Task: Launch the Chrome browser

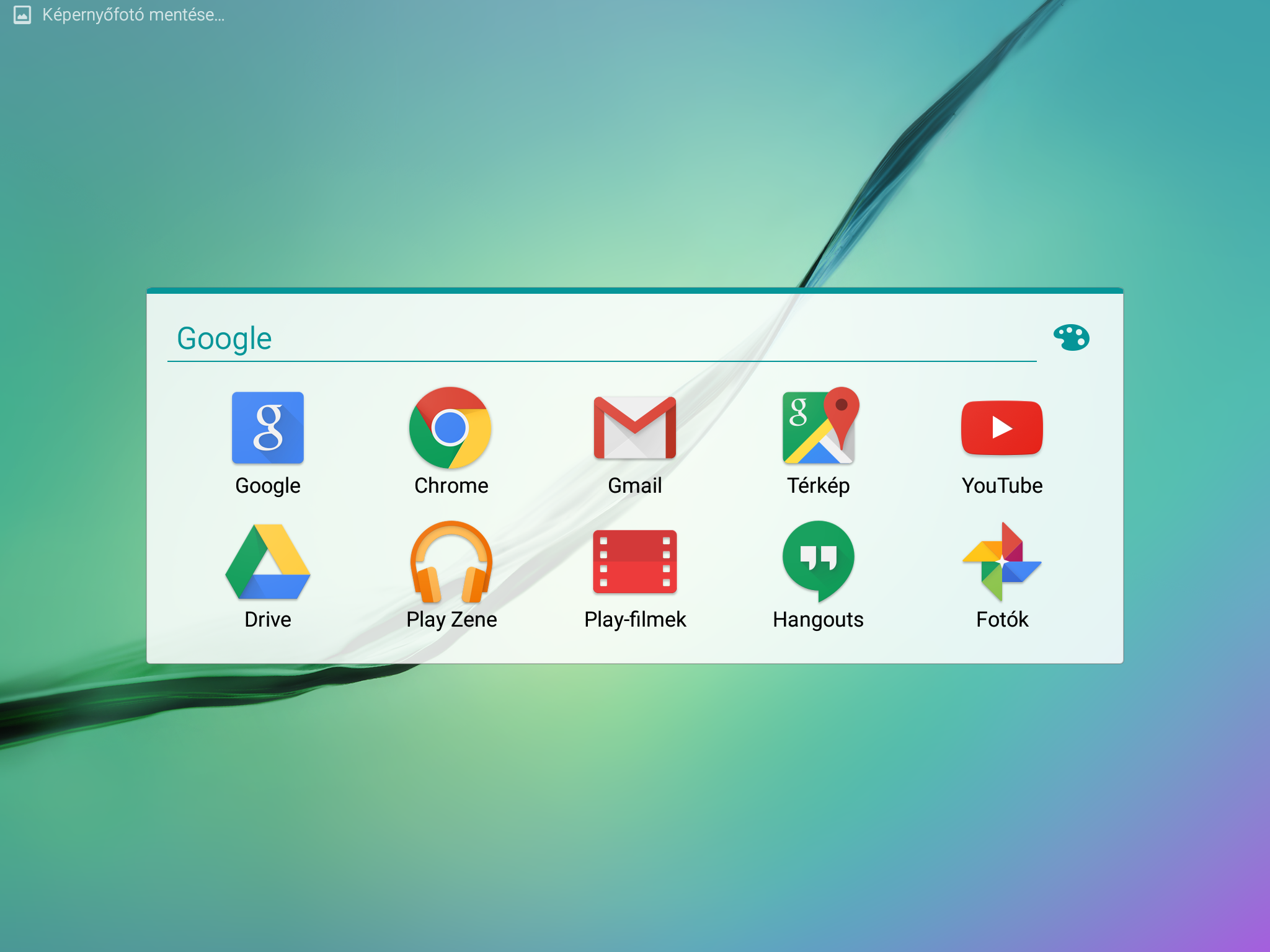Action: pyautogui.click(x=451, y=428)
